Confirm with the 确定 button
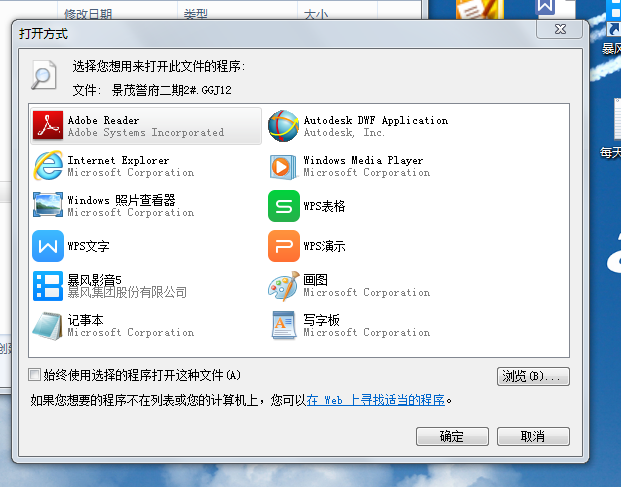Image resolution: width=621 pixels, height=487 pixels. (x=452, y=436)
